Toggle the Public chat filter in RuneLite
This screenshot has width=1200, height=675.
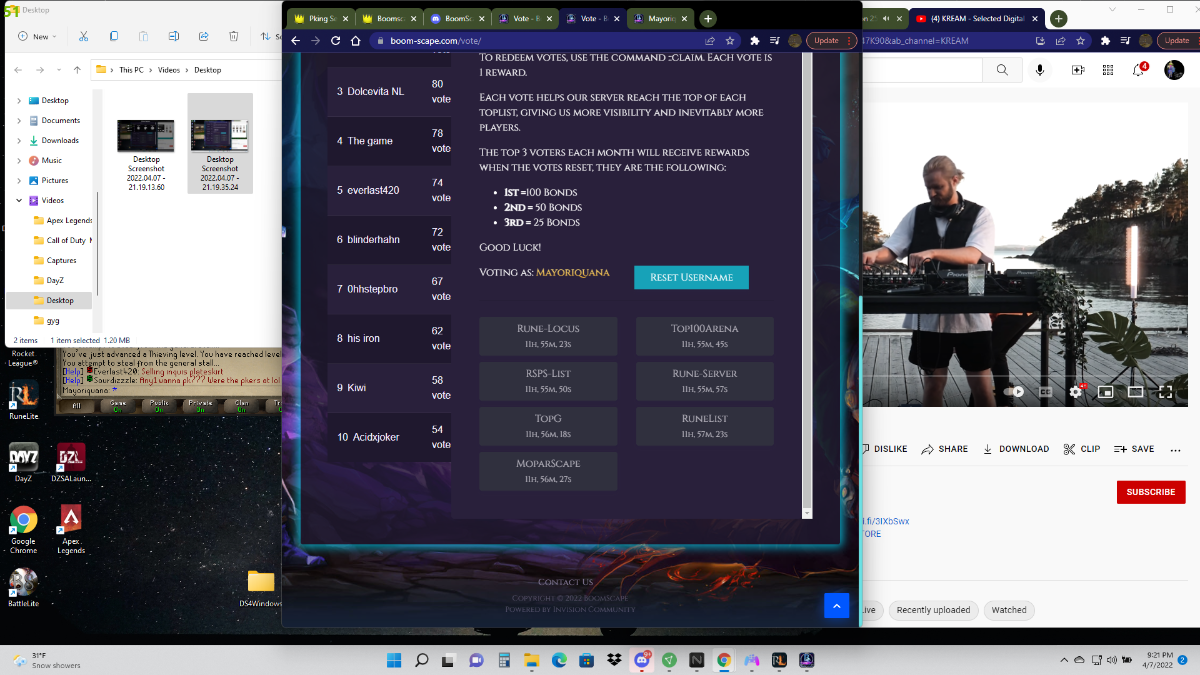coord(159,405)
